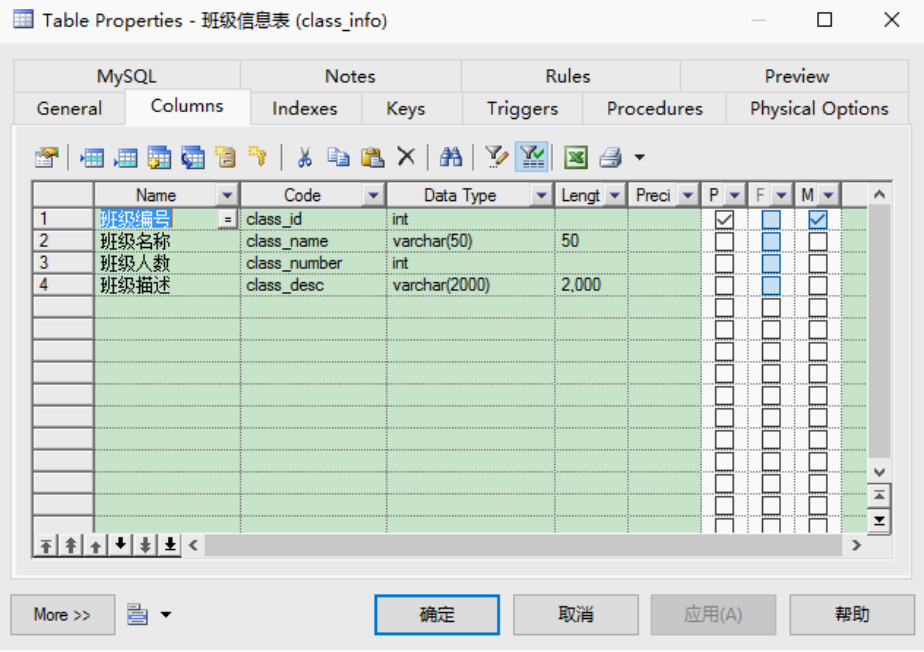Switch to the Indexes tab
This screenshot has width=924, height=652.
pyautogui.click(x=305, y=108)
